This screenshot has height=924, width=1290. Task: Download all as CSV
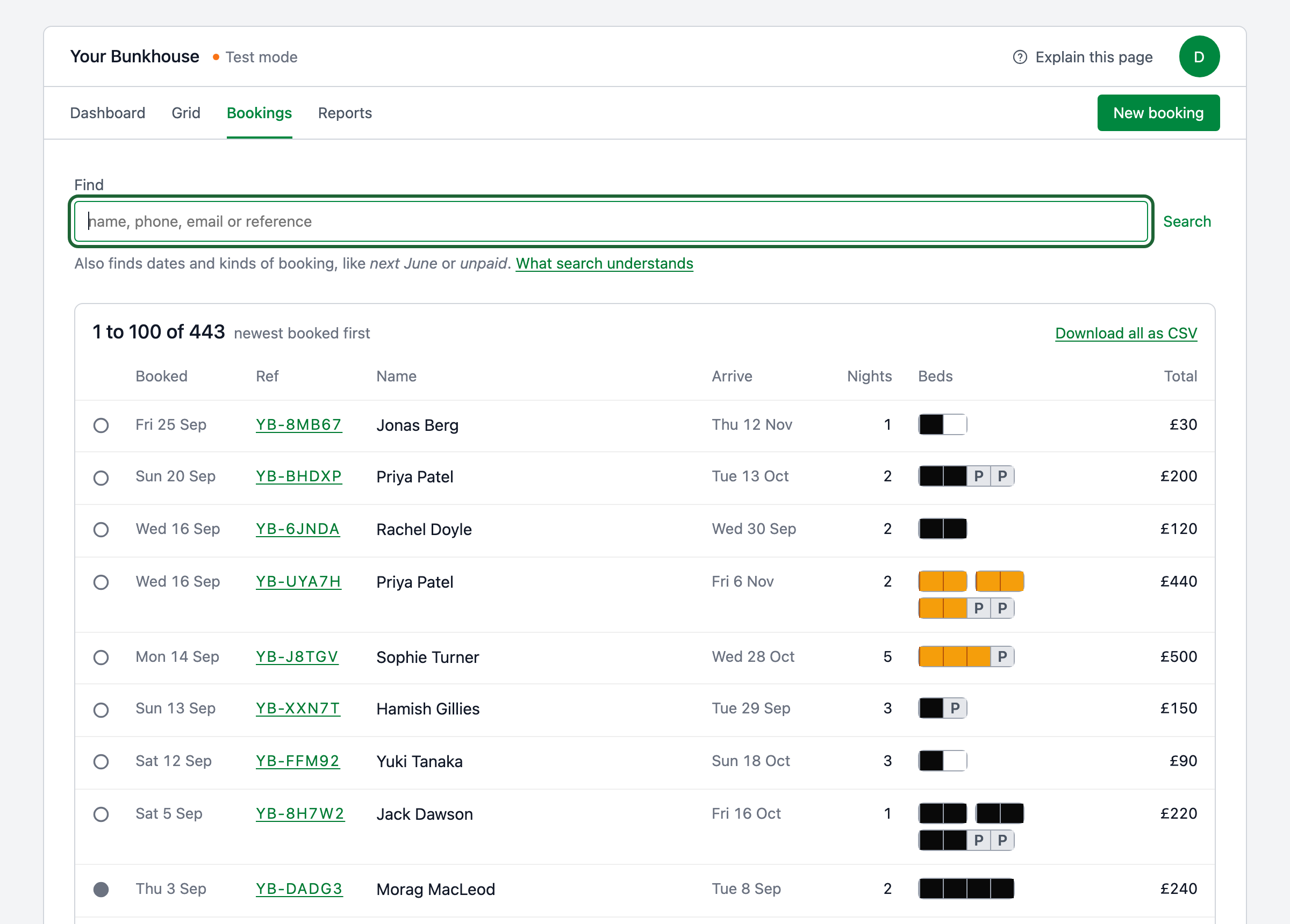(1126, 333)
